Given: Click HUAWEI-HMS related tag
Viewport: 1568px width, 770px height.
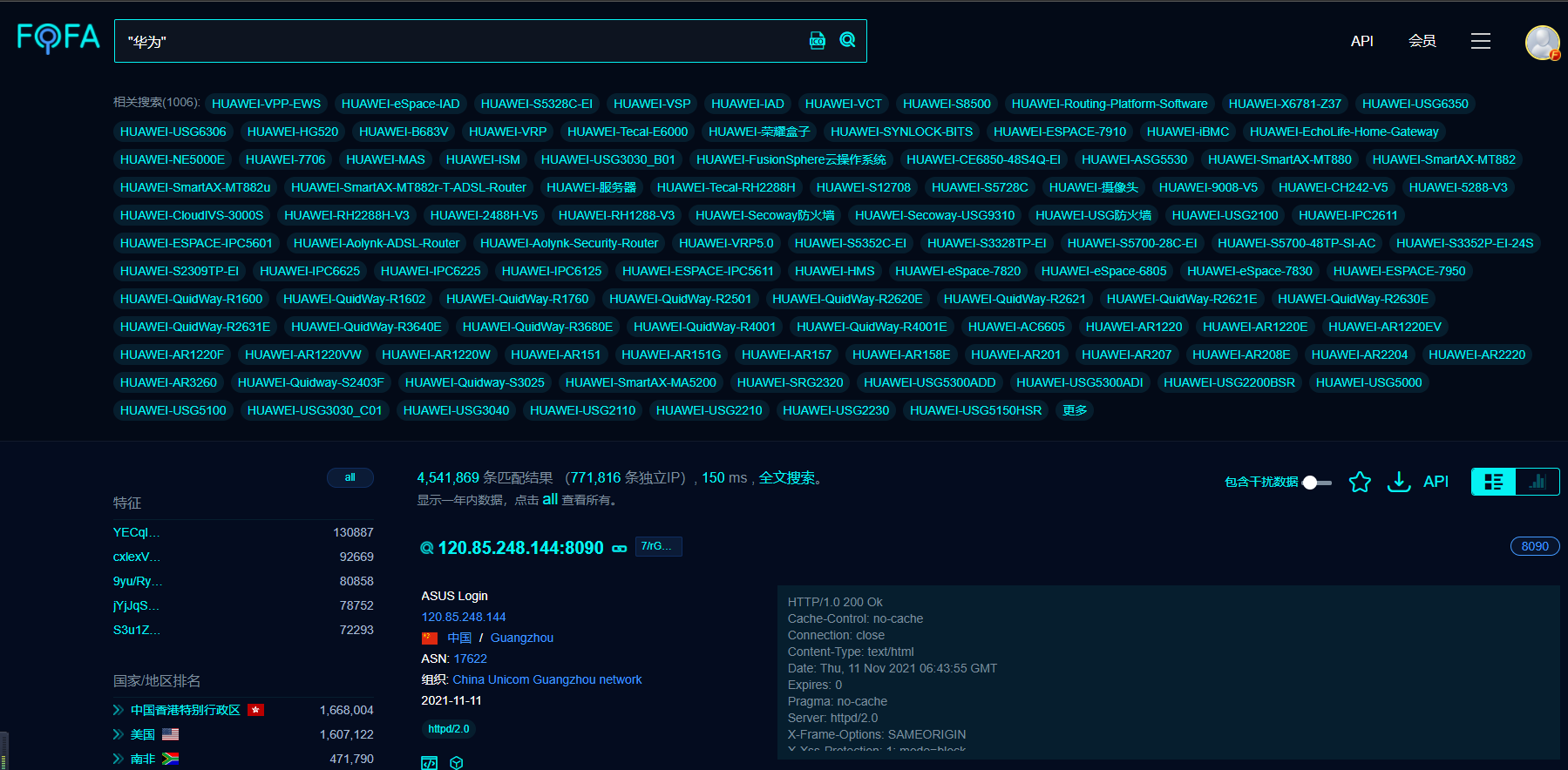Looking at the screenshot, I should 834,271.
